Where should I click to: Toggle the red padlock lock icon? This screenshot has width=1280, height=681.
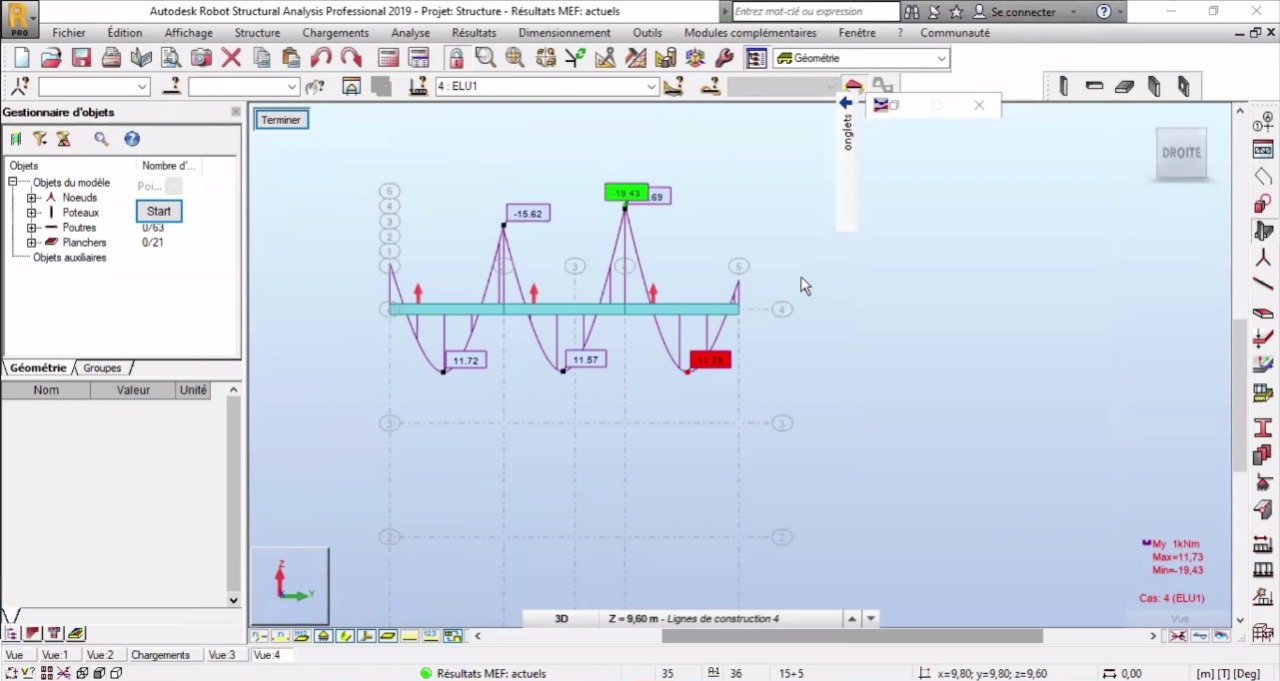[x=455, y=57]
